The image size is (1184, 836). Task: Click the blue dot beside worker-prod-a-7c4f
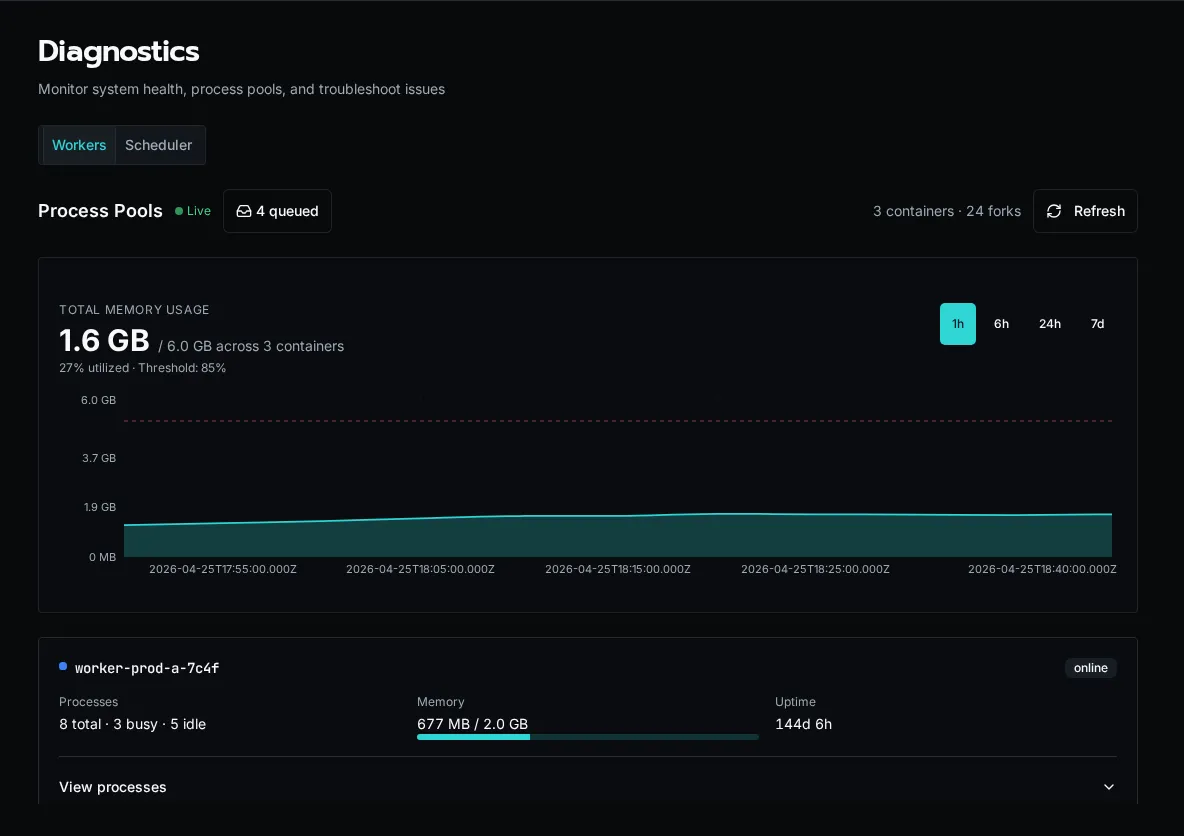(x=63, y=666)
